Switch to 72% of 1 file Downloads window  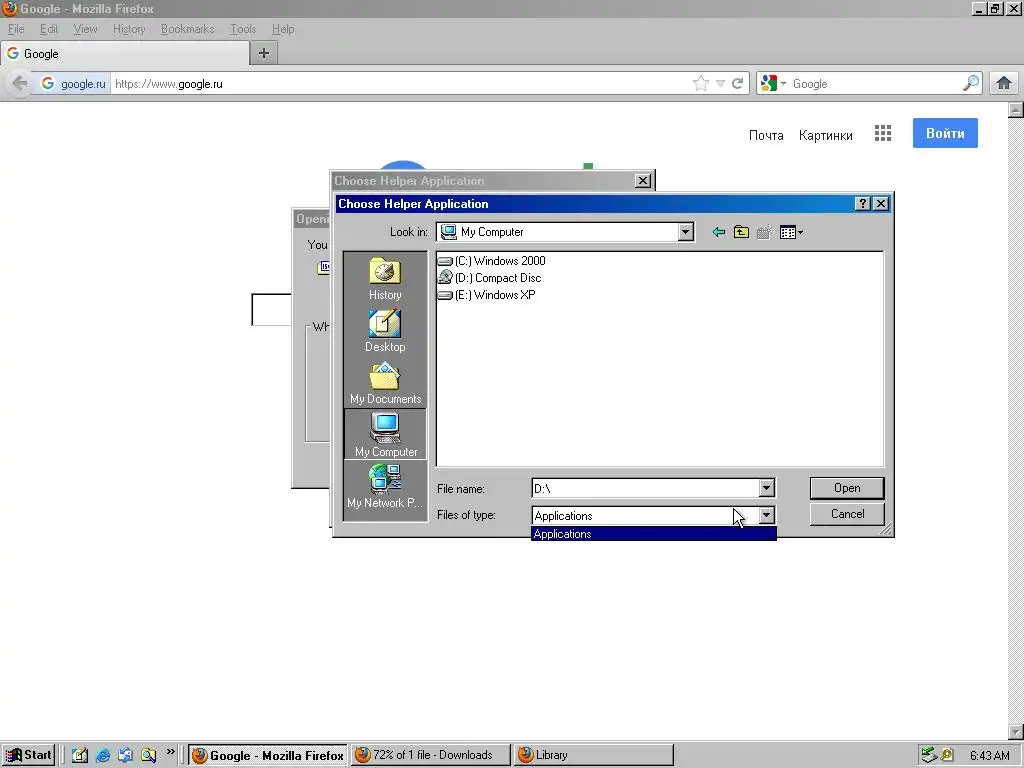[x=430, y=755]
